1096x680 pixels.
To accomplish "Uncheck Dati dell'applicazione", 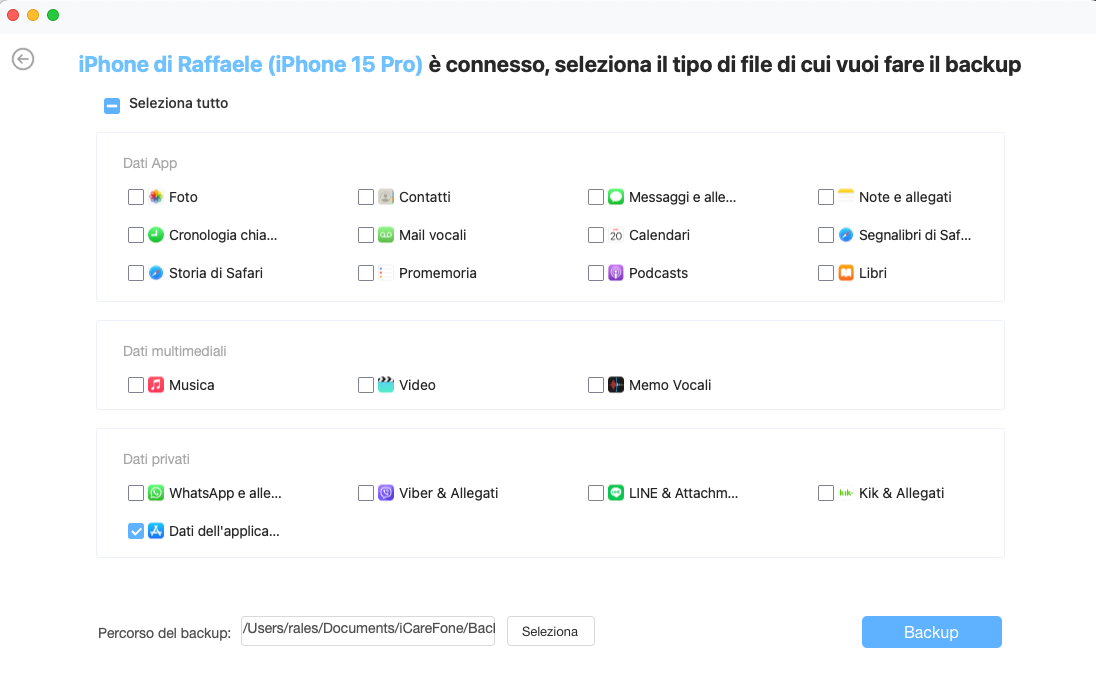I will 136,531.
